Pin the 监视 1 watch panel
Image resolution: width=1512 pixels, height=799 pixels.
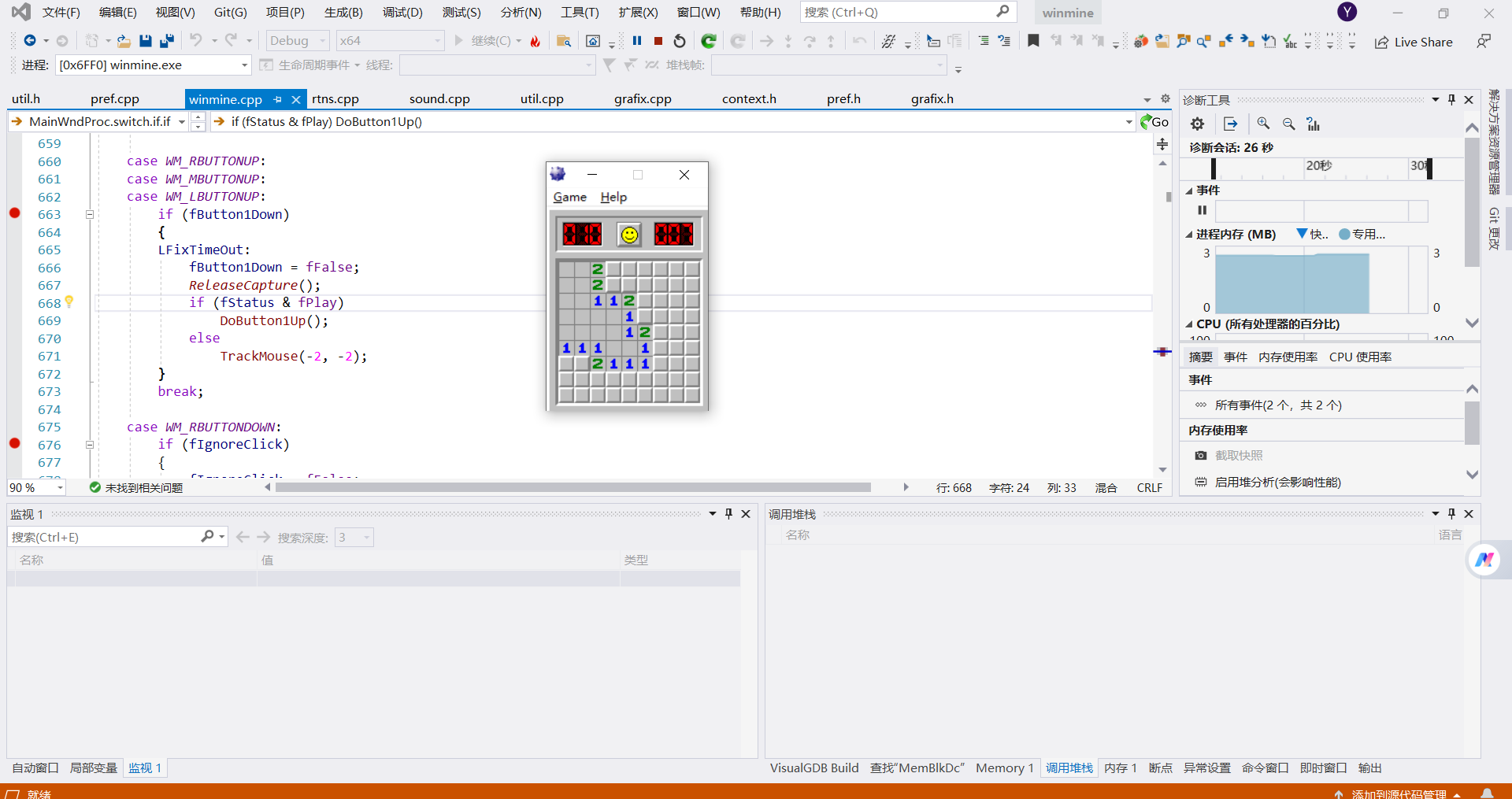click(728, 513)
